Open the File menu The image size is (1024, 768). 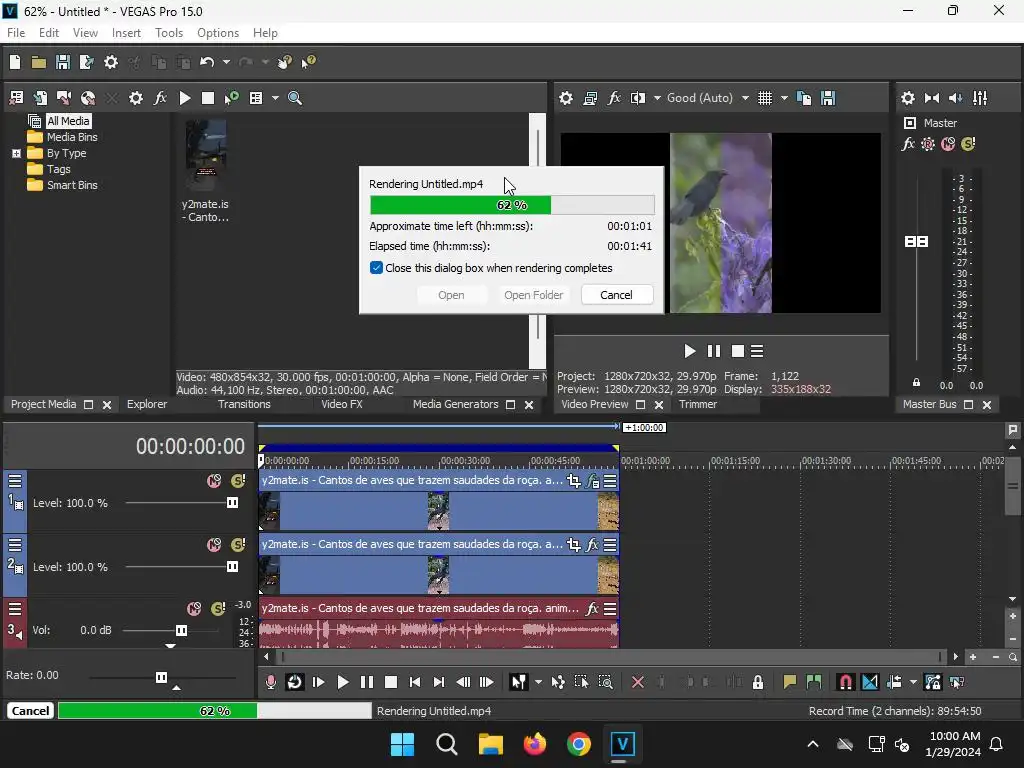click(x=16, y=33)
